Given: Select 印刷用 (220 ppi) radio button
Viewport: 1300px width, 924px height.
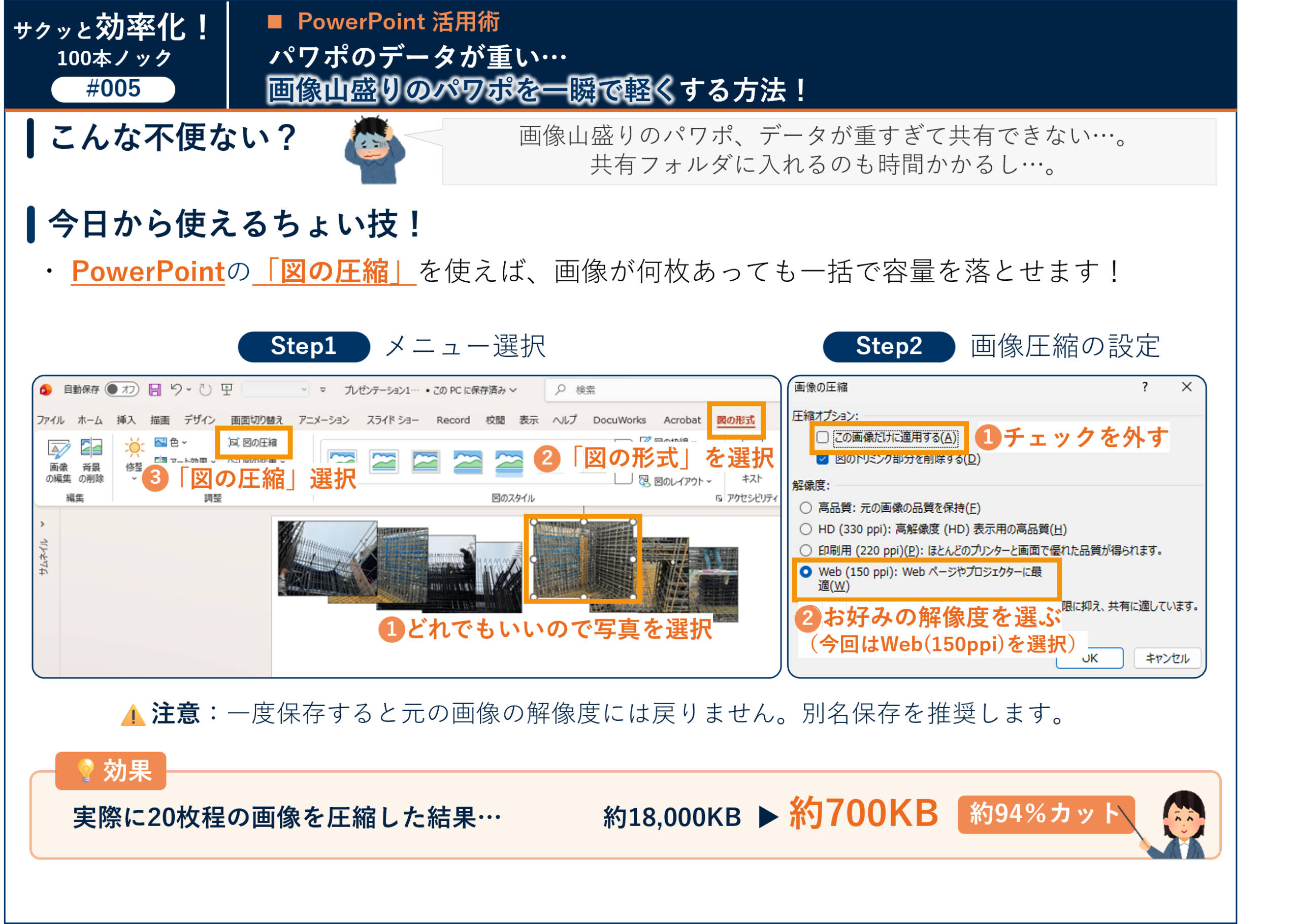Looking at the screenshot, I should [805, 550].
